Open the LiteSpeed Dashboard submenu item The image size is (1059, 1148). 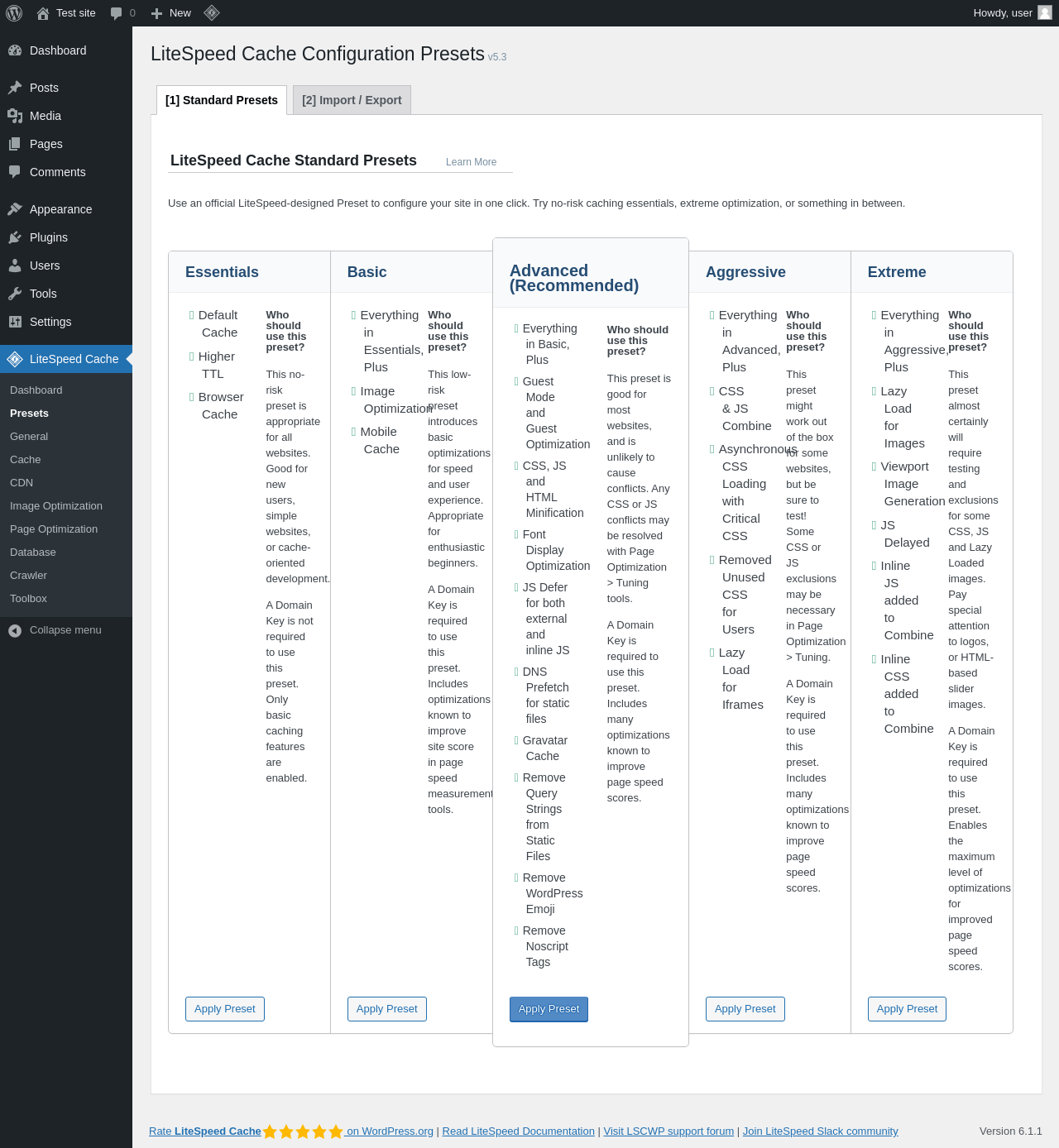[36, 390]
